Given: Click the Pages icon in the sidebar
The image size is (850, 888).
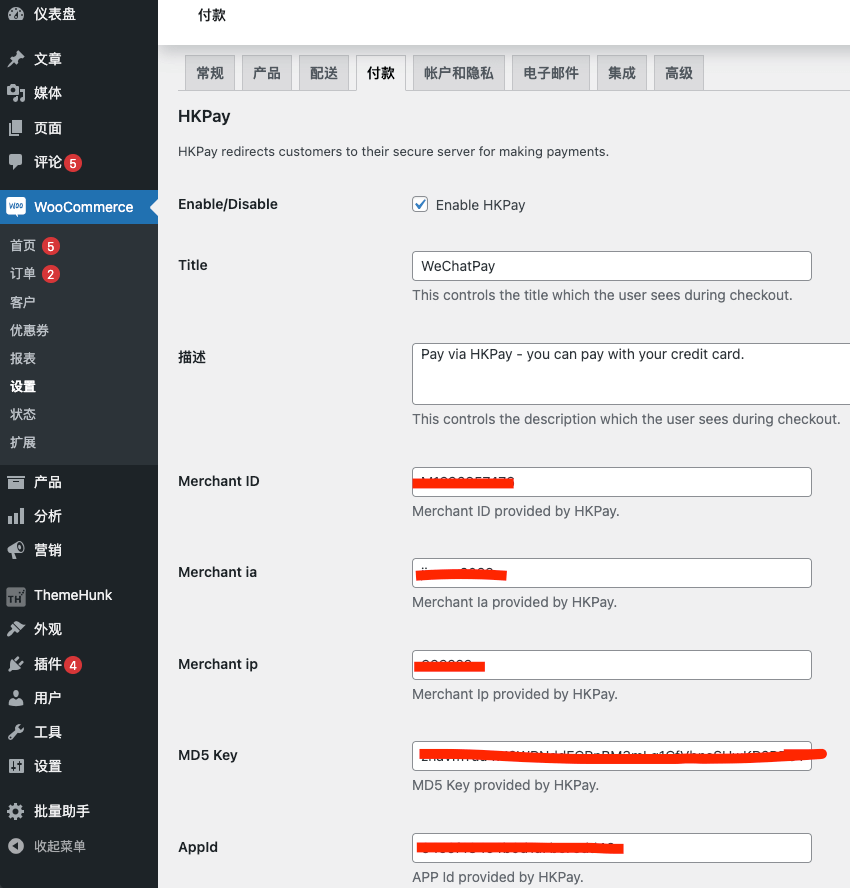Looking at the screenshot, I should (16, 128).
